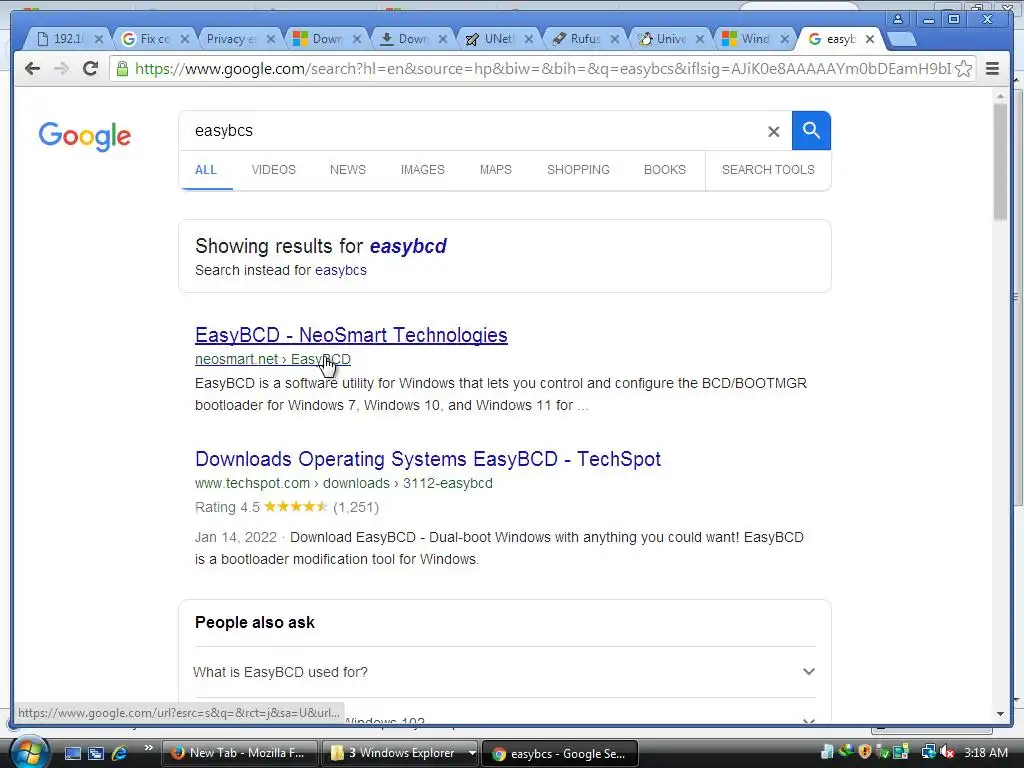The width and height of the screenshot is (1024, 768).
Task: Click www.techspot.com downloads breadcrumb
Action: [344, 483]
